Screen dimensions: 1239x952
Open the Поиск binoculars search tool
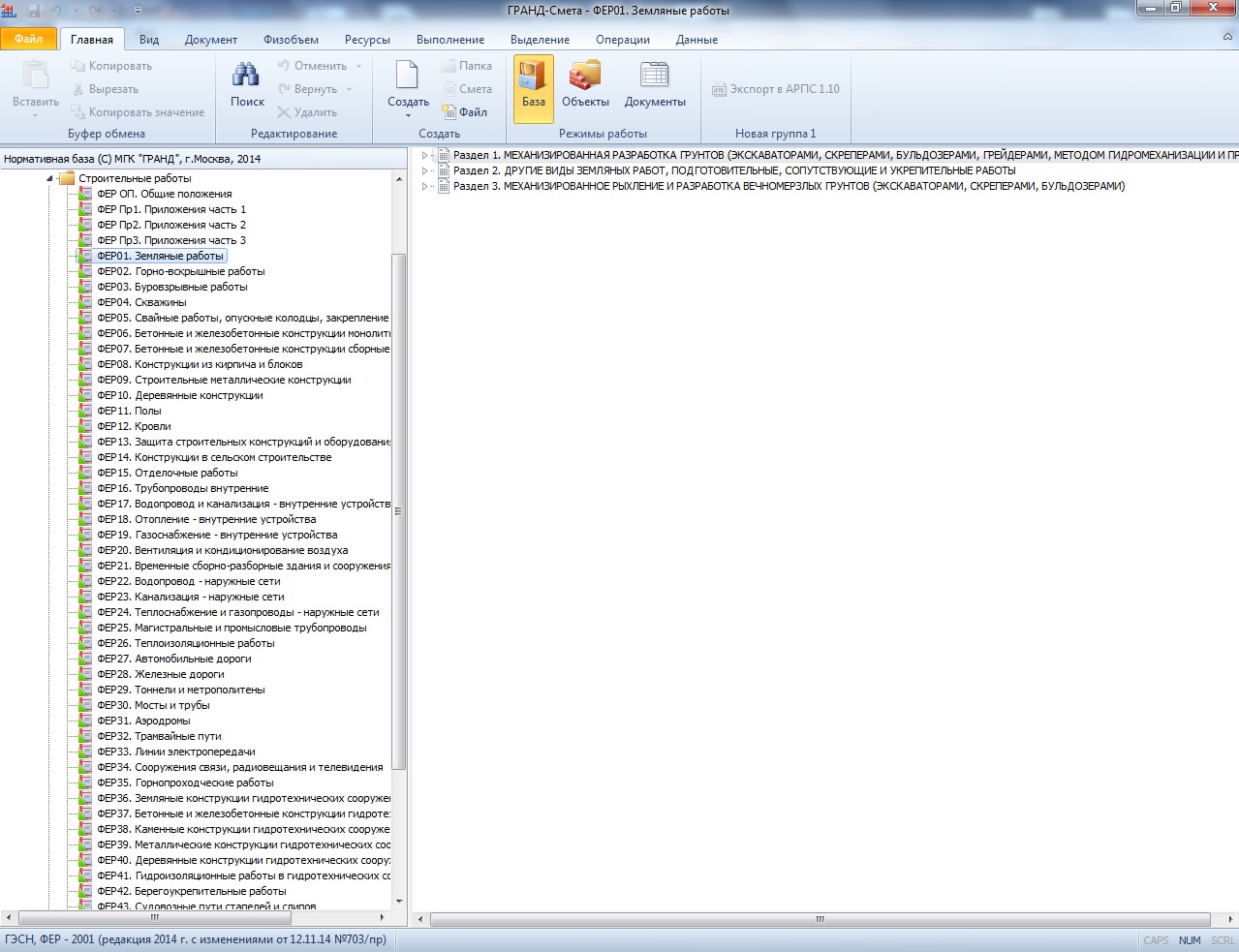click(x=247, y=85)
